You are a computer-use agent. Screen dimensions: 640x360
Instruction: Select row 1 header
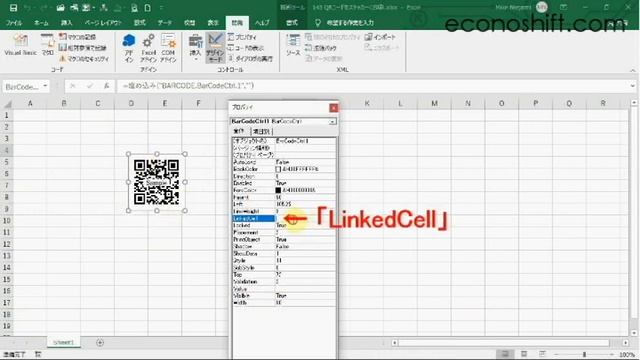(x=7, y=115)
